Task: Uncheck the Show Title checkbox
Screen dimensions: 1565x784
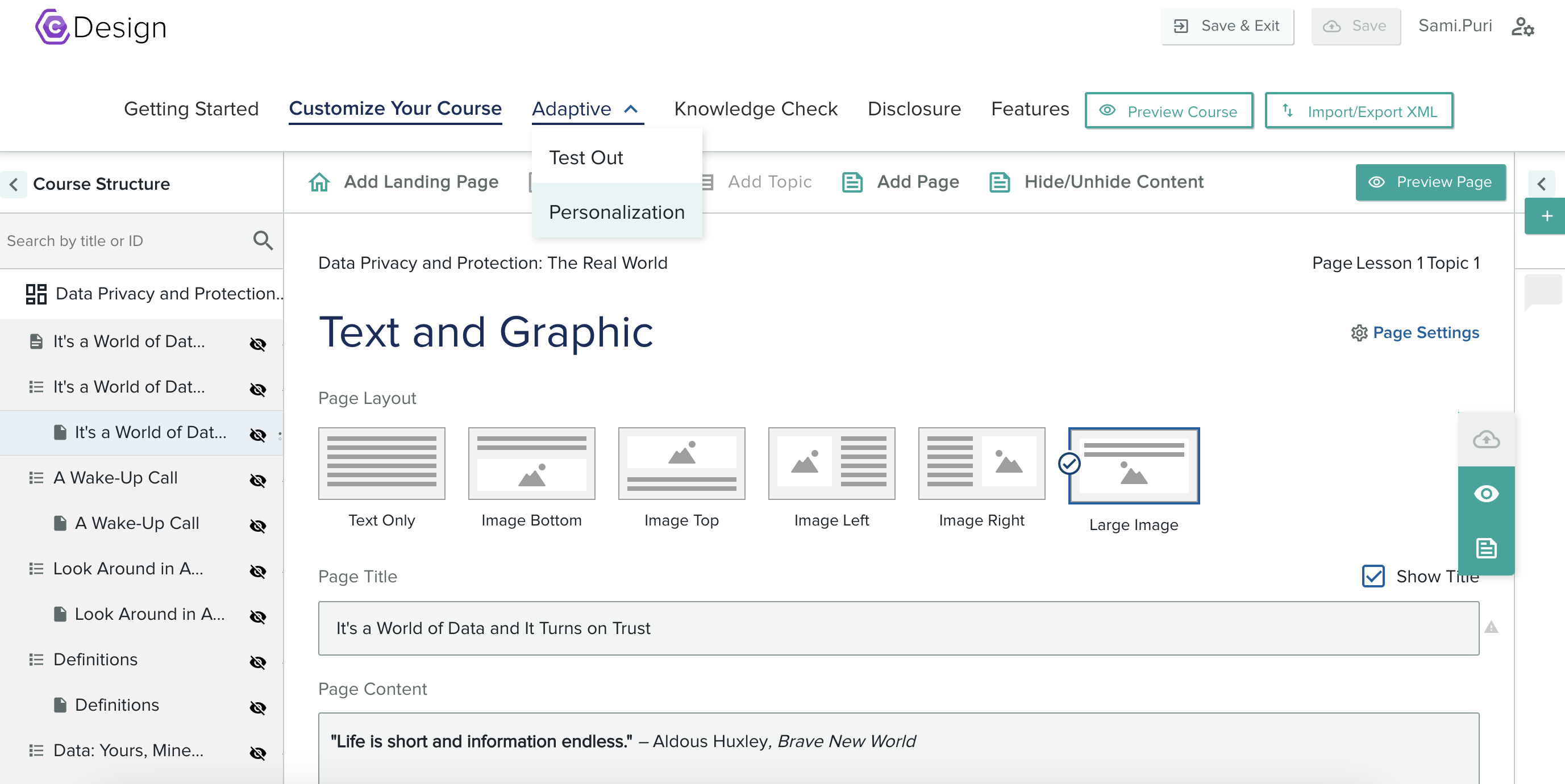Action: pos(1374,576)
